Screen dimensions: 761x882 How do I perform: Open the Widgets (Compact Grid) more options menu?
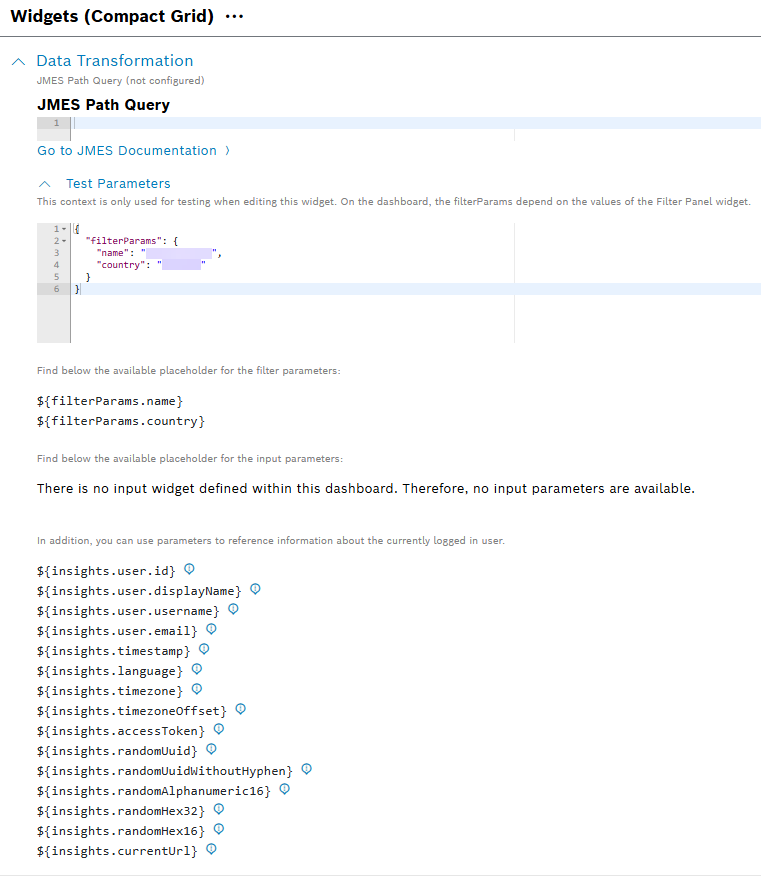(x=235, y=17)
